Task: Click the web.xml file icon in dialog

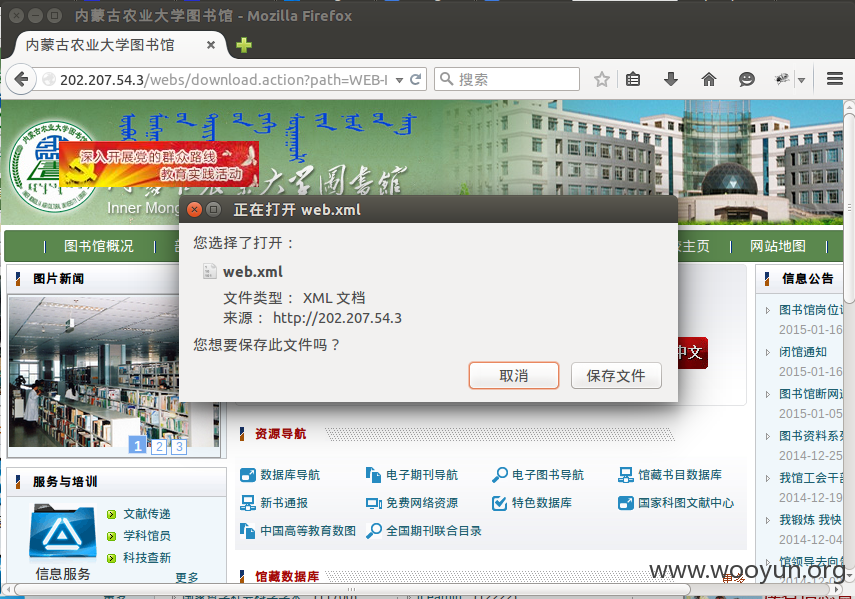Action: pos(209,271)
